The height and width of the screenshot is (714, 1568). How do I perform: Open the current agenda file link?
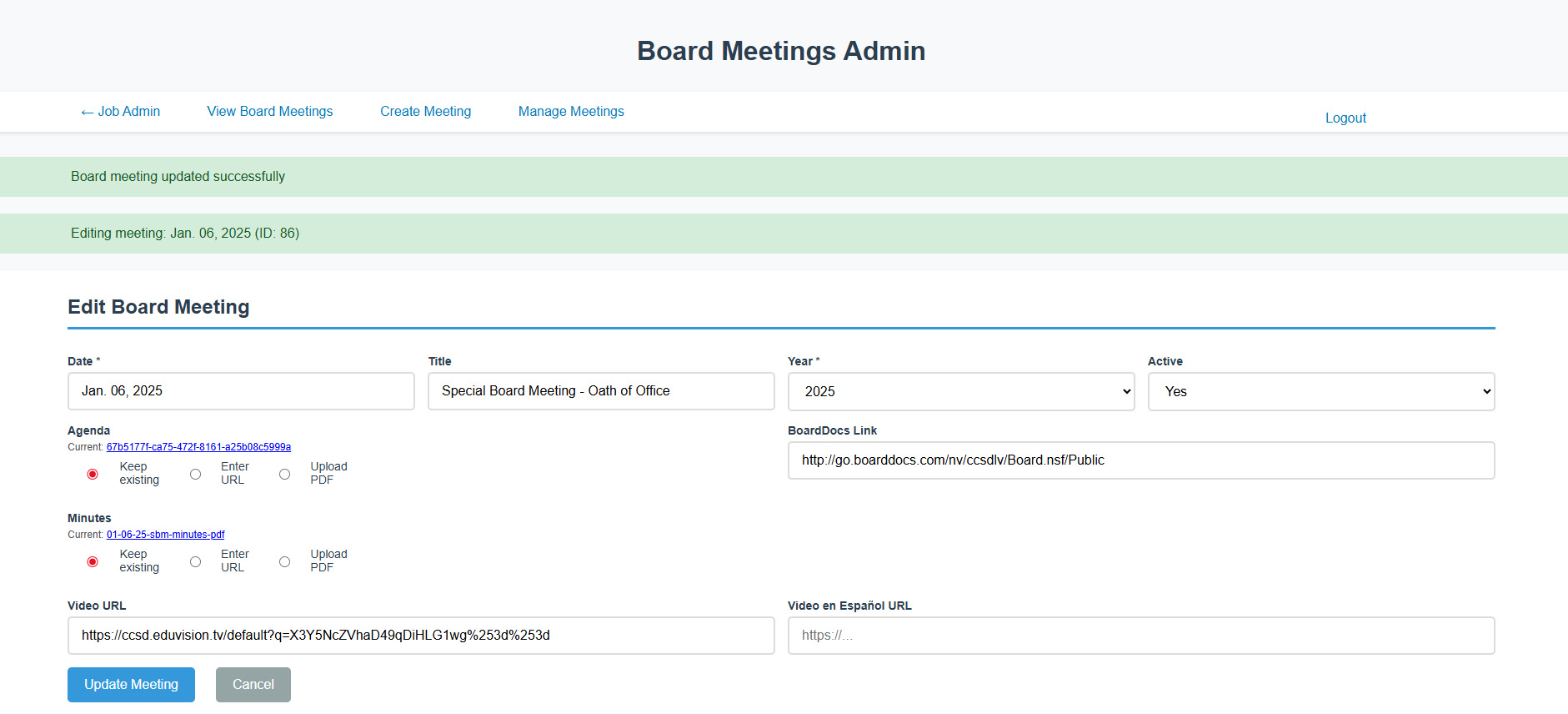198,447
